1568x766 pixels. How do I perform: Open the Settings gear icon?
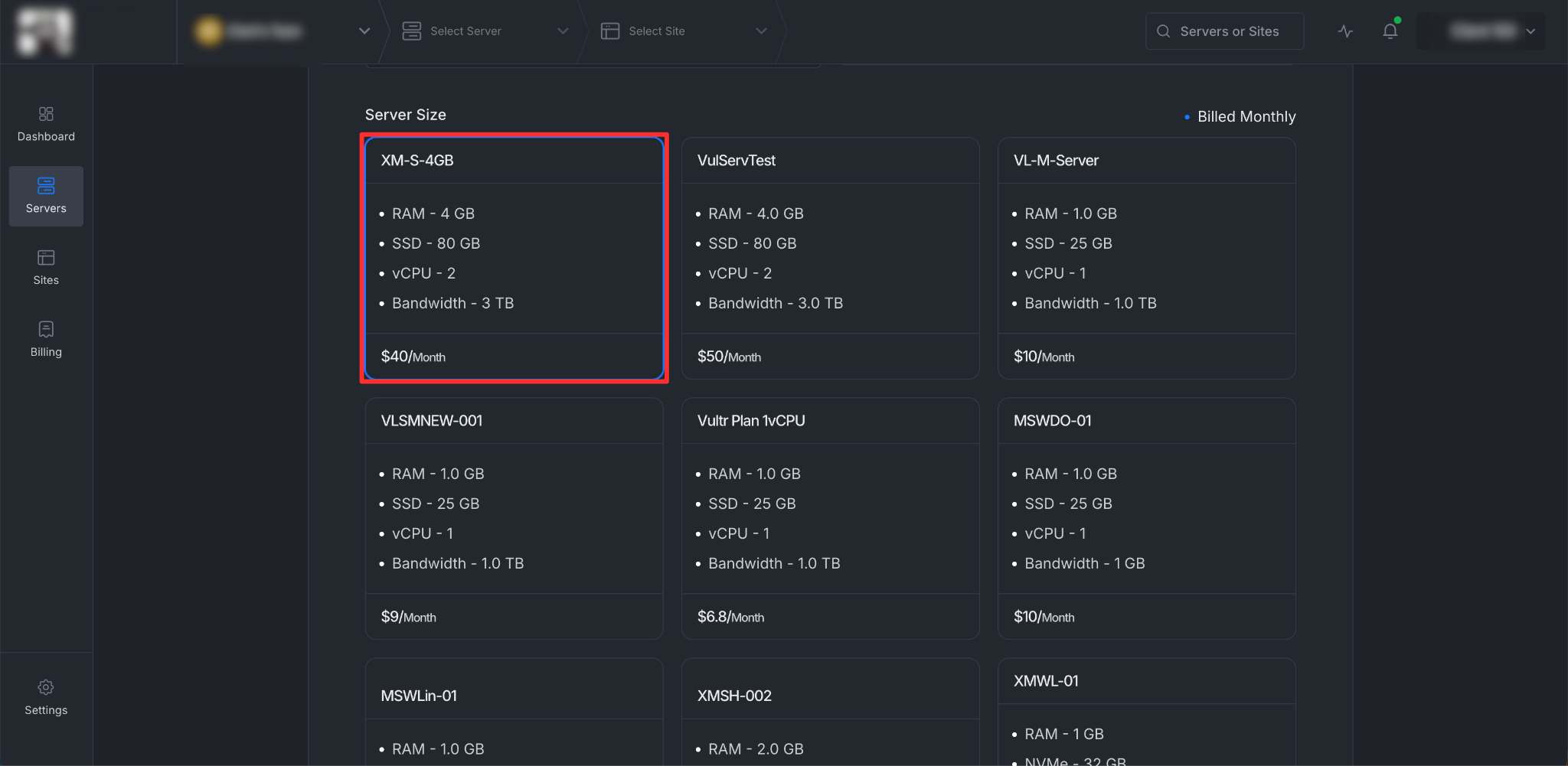pos(46,687)
